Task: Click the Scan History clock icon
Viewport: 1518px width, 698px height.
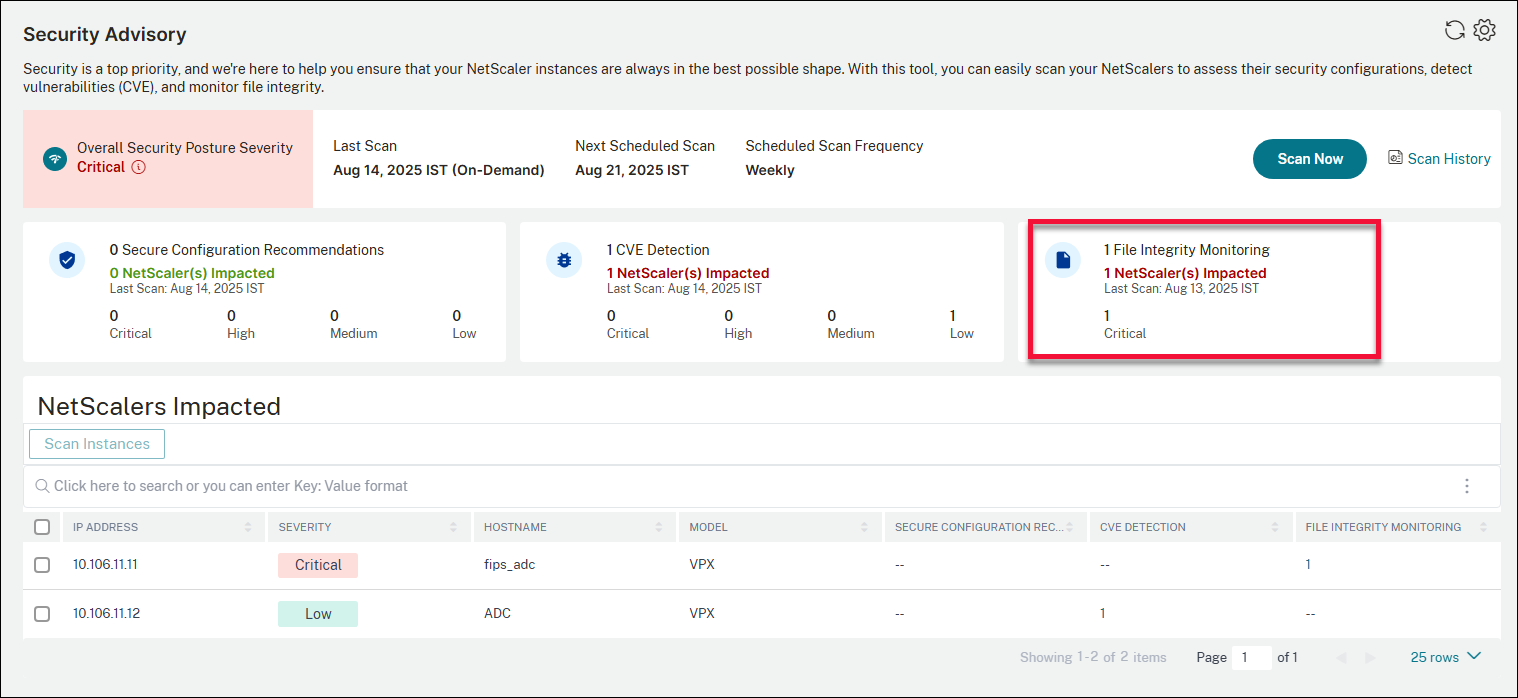Action: click(1395, 158)
